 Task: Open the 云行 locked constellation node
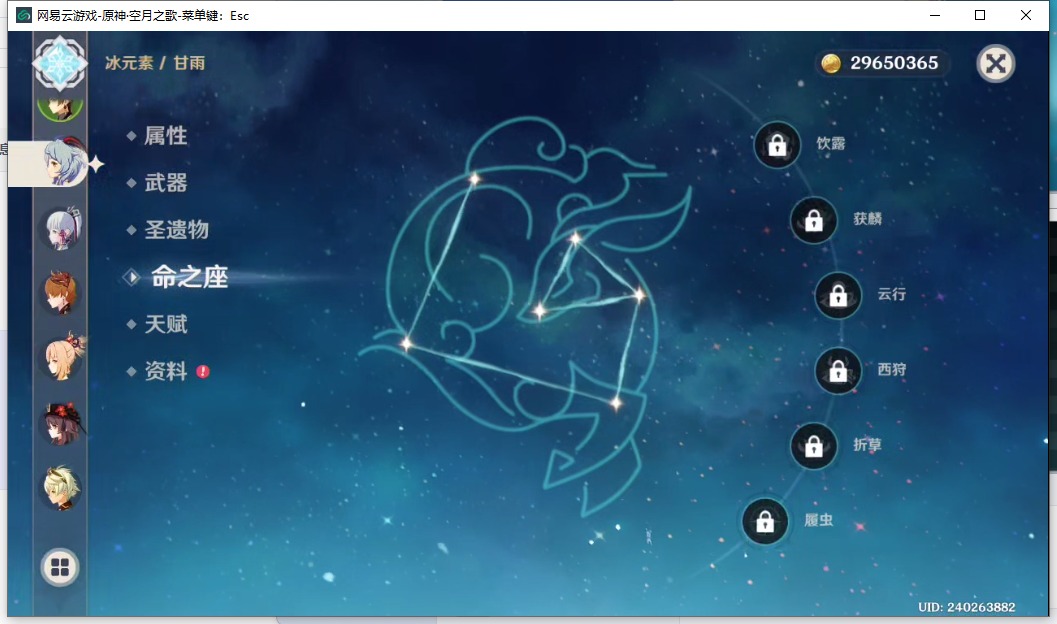click(838, 295)
